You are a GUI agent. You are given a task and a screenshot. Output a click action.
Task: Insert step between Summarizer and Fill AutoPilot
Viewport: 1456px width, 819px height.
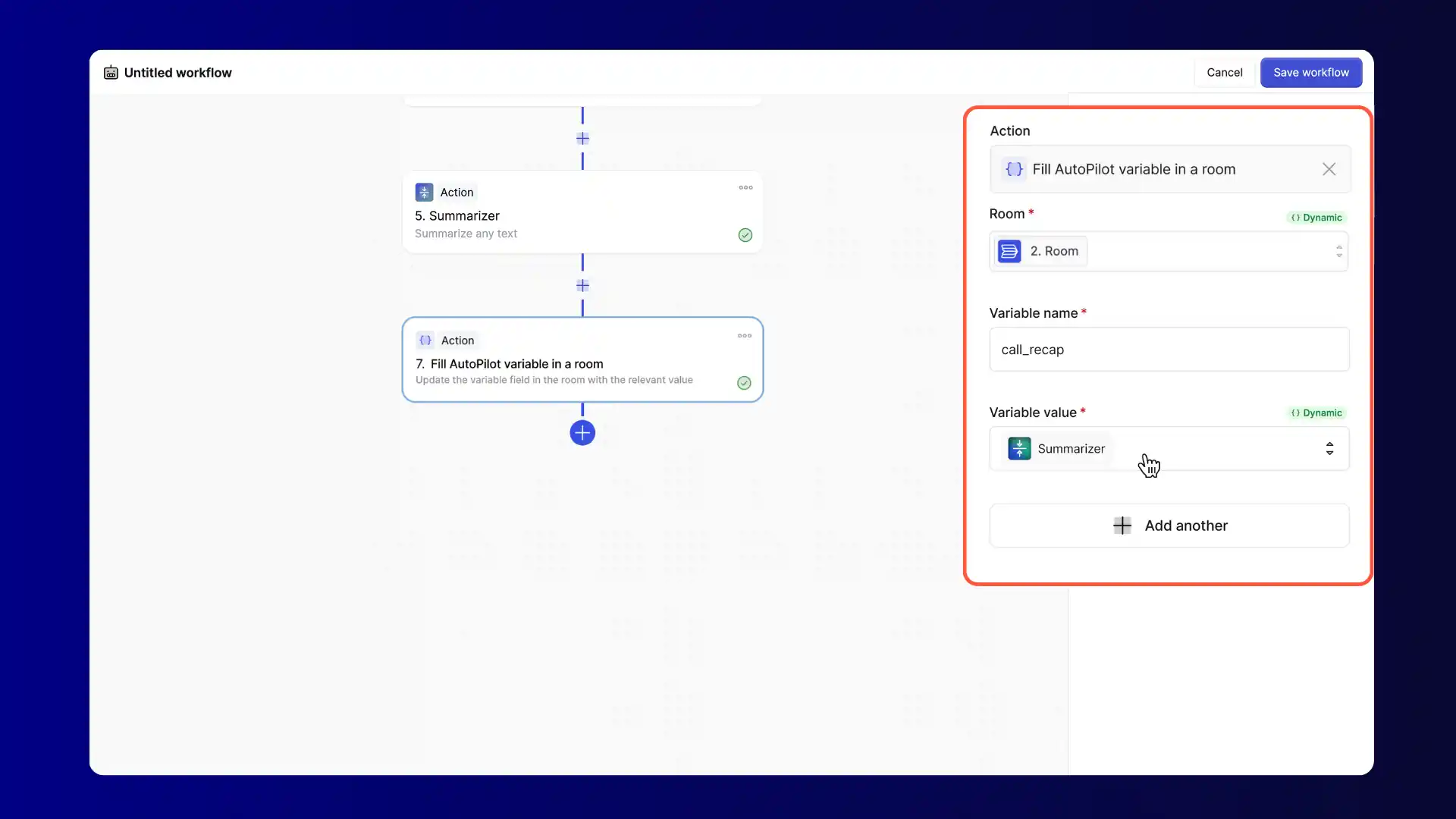click(x=582, y=286)
